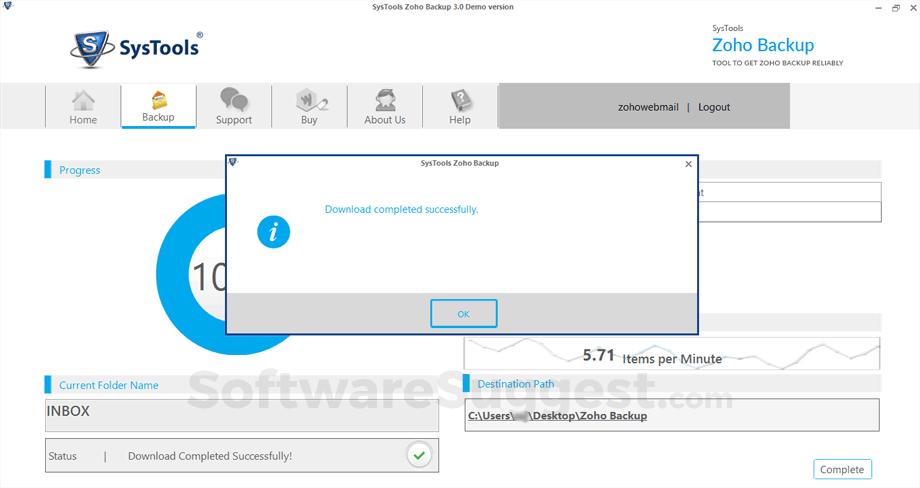Click the Buy key icon
The image size is (920, 488).
coord(311,100)
